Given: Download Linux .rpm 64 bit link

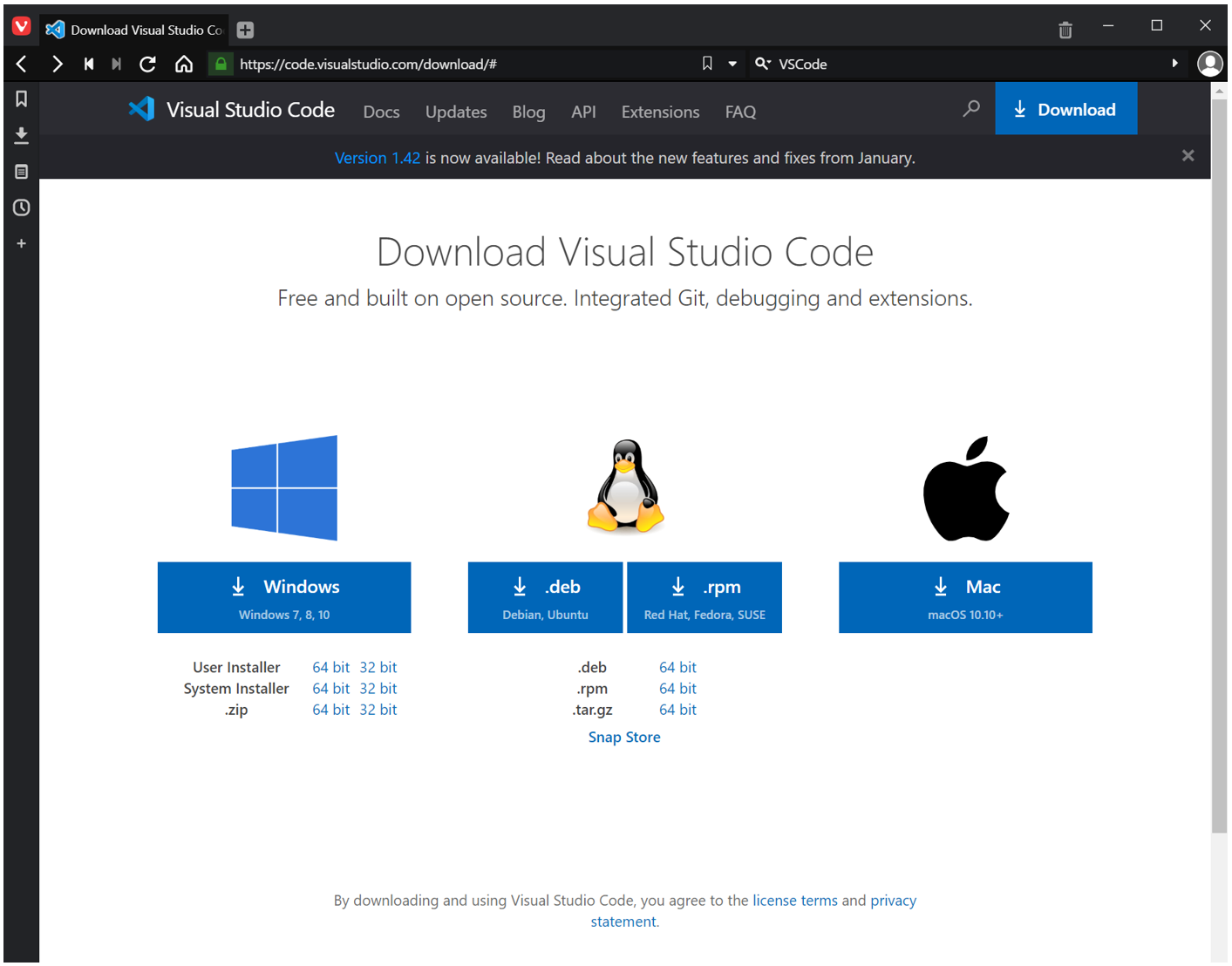Looking at the screenshot, I should (677, 689).
